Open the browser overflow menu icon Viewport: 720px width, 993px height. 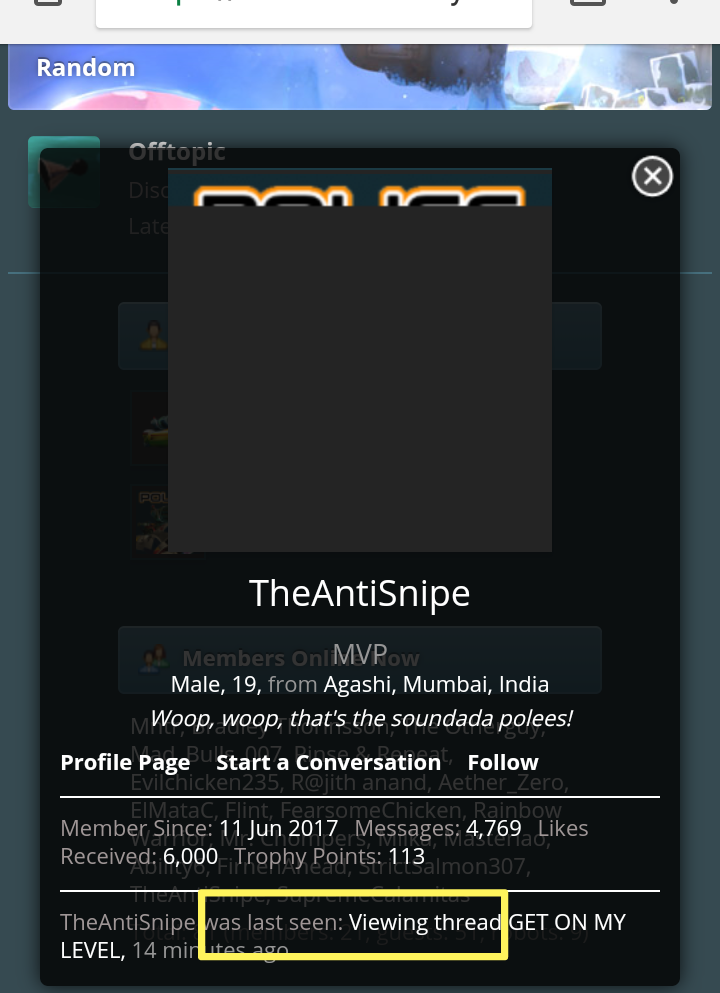point(674,3)
